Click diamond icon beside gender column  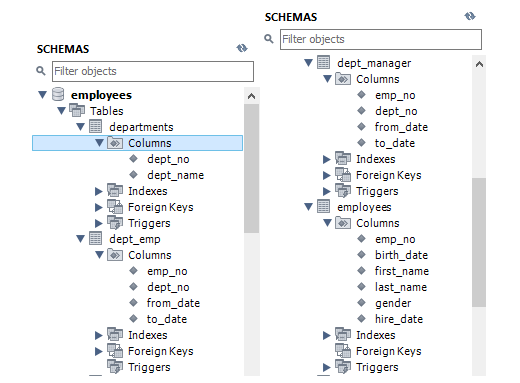(362, 302)
